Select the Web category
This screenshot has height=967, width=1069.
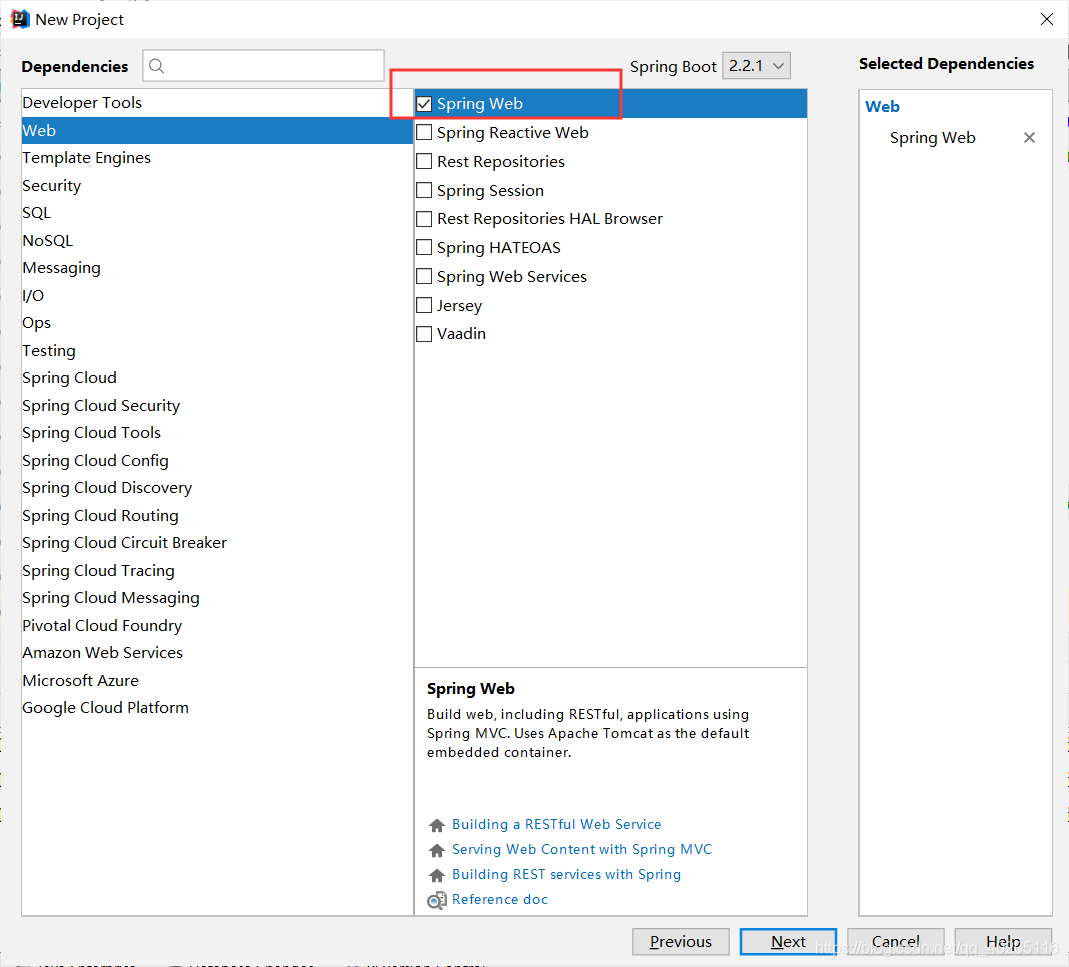[x=217, y=130]
